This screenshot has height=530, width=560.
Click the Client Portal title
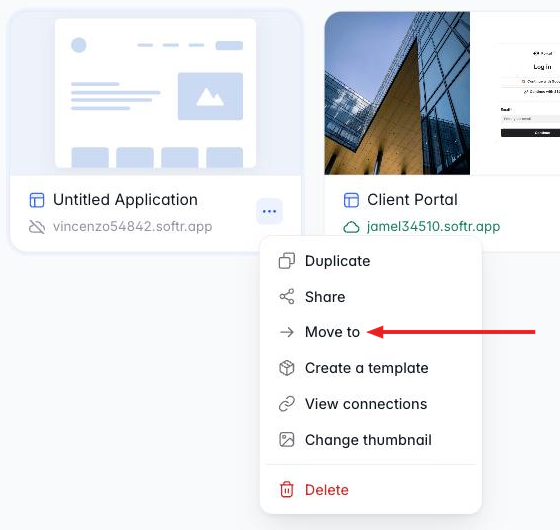(412, 200)
